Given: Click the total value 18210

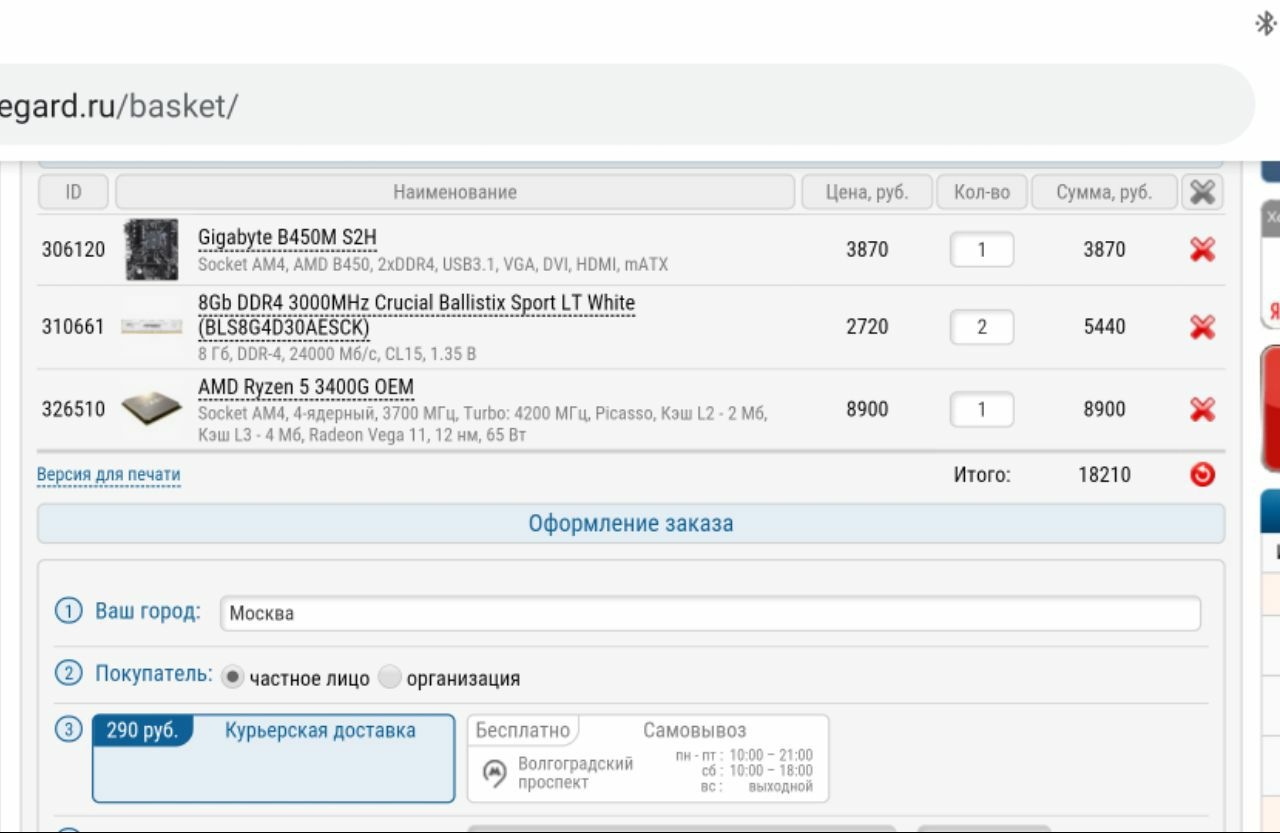Looking at the screenshot, I should tap(1104, 475).
